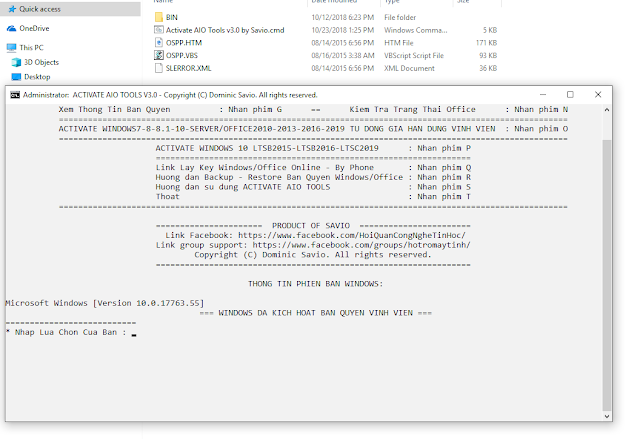Select the BIN file name
This screenshot has height=439, width=640.
point(171,17)
